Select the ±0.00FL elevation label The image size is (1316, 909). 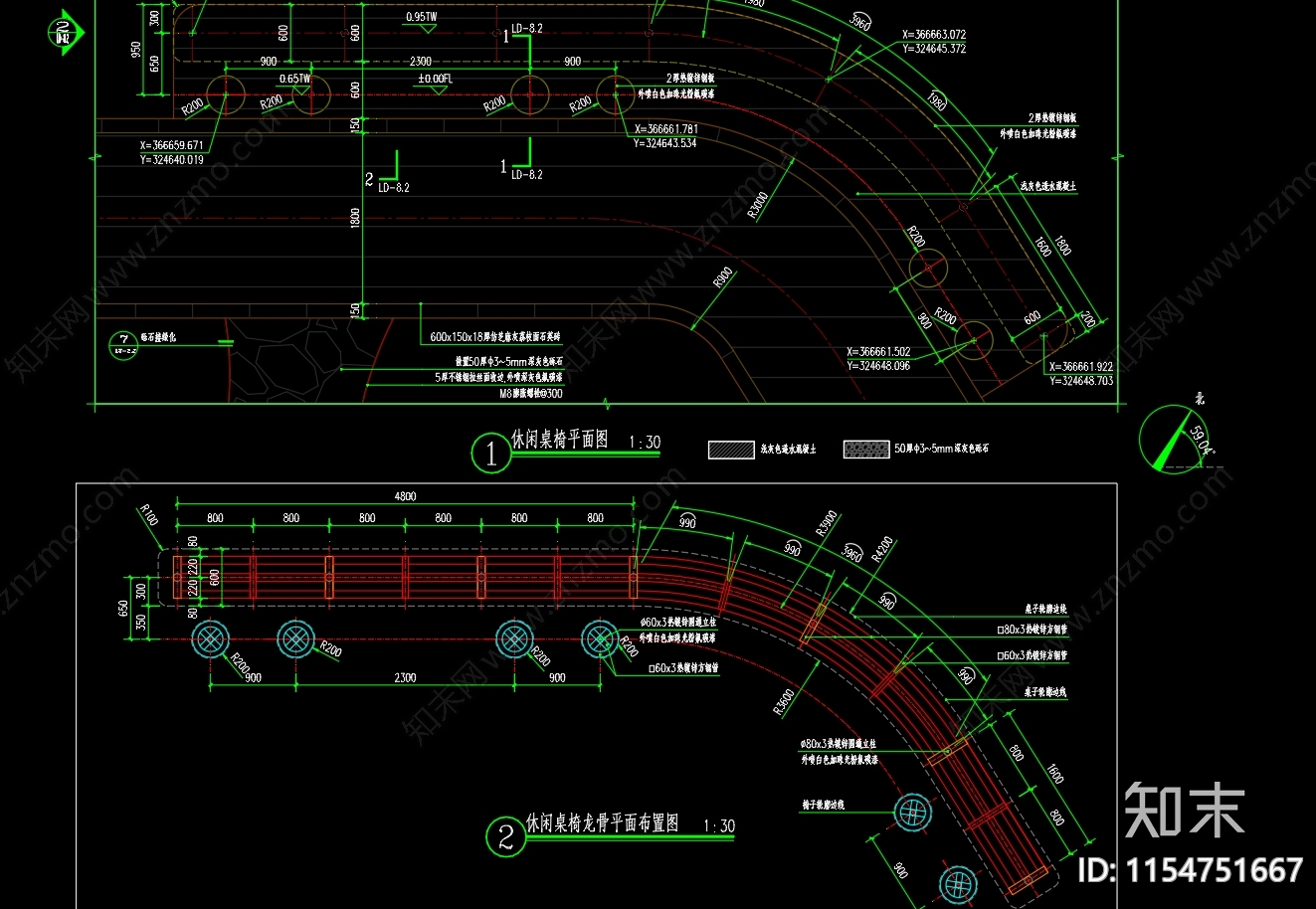435,79
